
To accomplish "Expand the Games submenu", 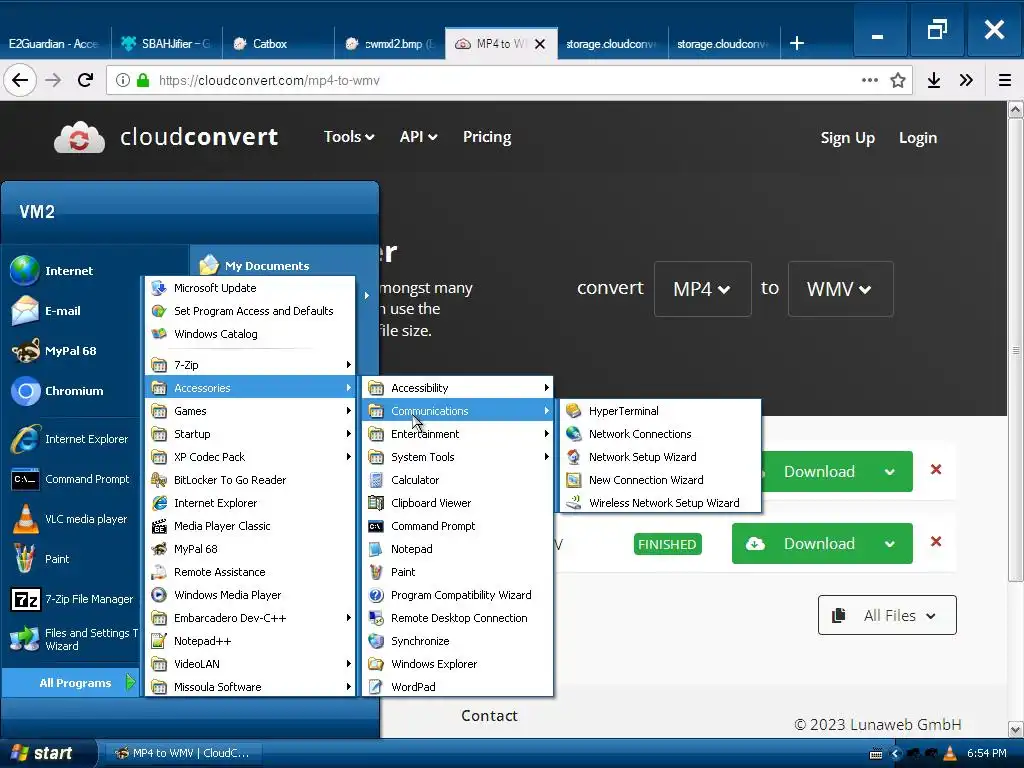I will pos(250,411).
